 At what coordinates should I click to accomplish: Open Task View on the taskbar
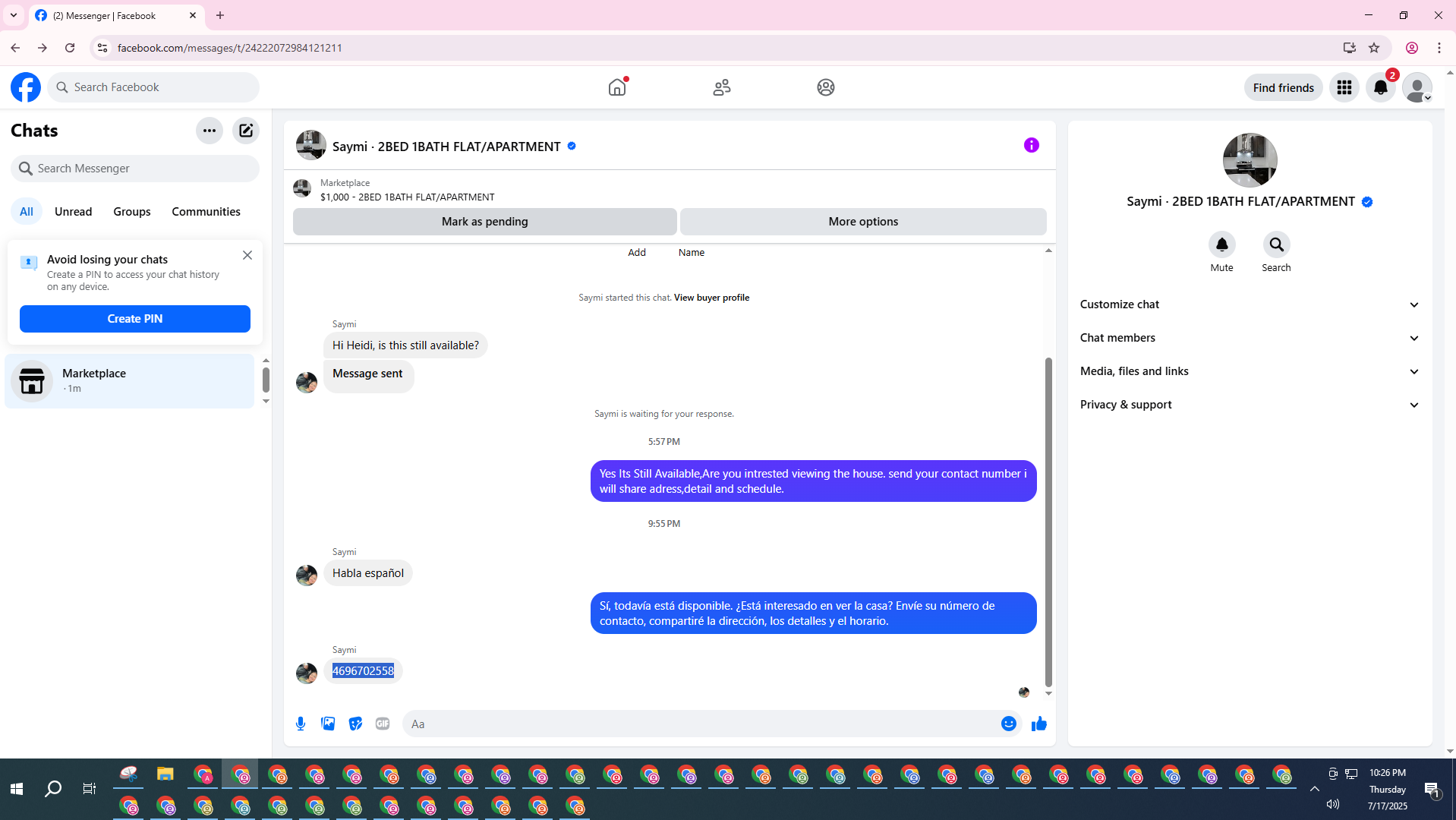pyautogui.click(x=89, y=790)
